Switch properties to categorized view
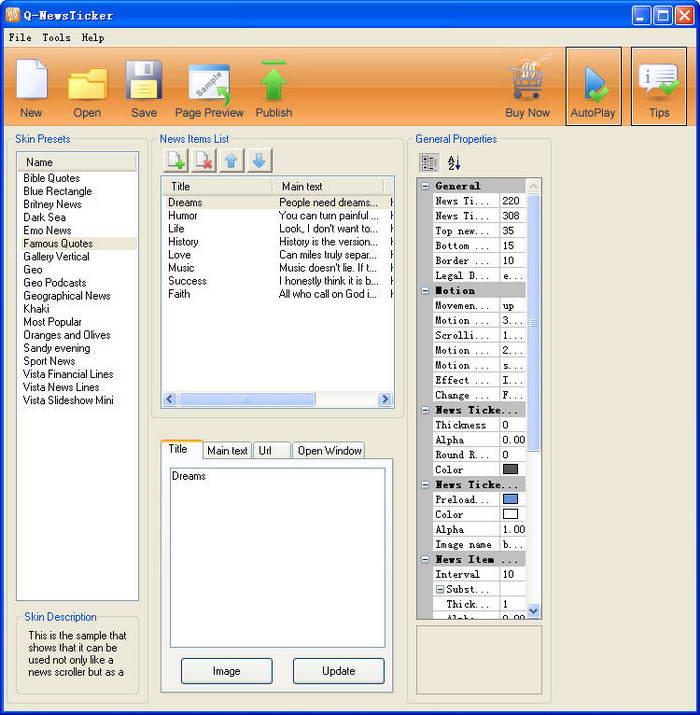The height and width of the screenshot is (715, 700). click(x=429, y=163)
